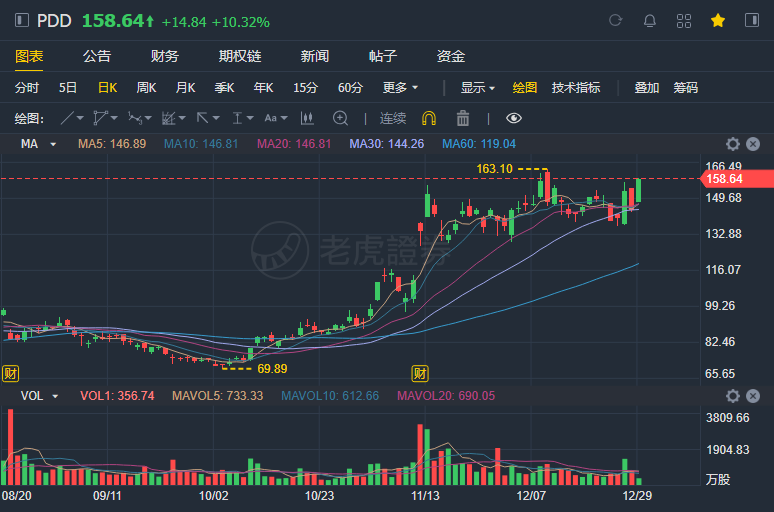Switch to the 帖子 posts tab

click(x=383, y=56)
